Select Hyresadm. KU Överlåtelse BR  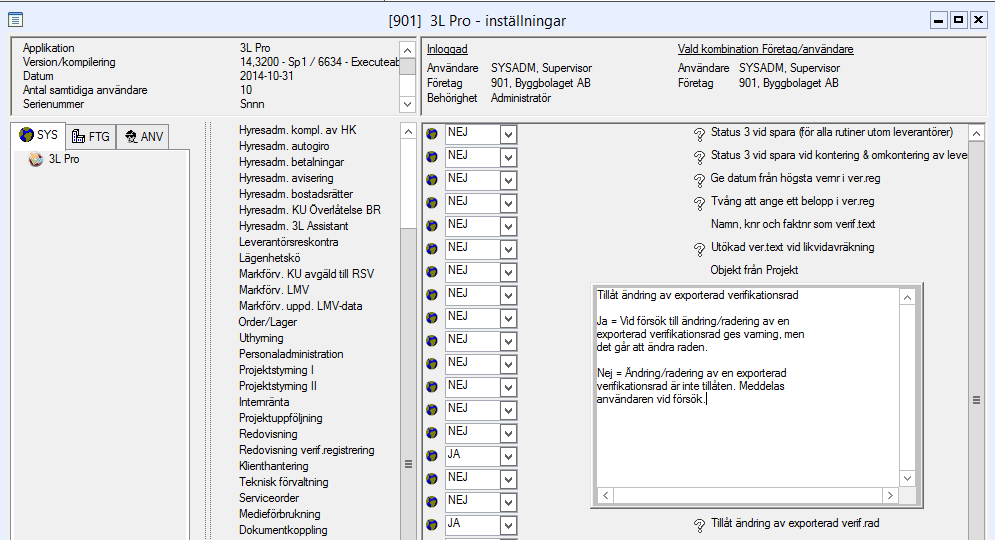pyautogui.click(x=310, y=210)
